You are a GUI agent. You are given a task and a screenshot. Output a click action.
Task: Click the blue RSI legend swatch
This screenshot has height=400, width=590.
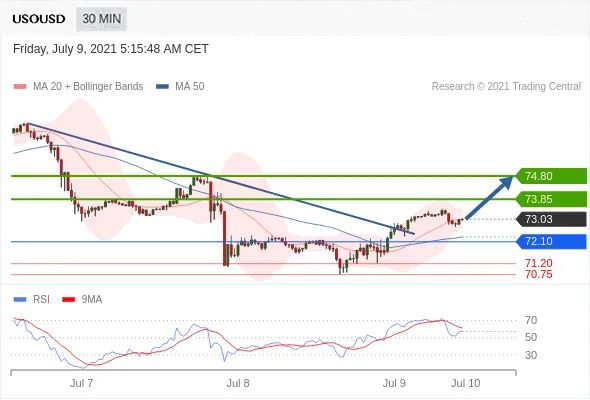pyautogui.click(x=20, y=300)
